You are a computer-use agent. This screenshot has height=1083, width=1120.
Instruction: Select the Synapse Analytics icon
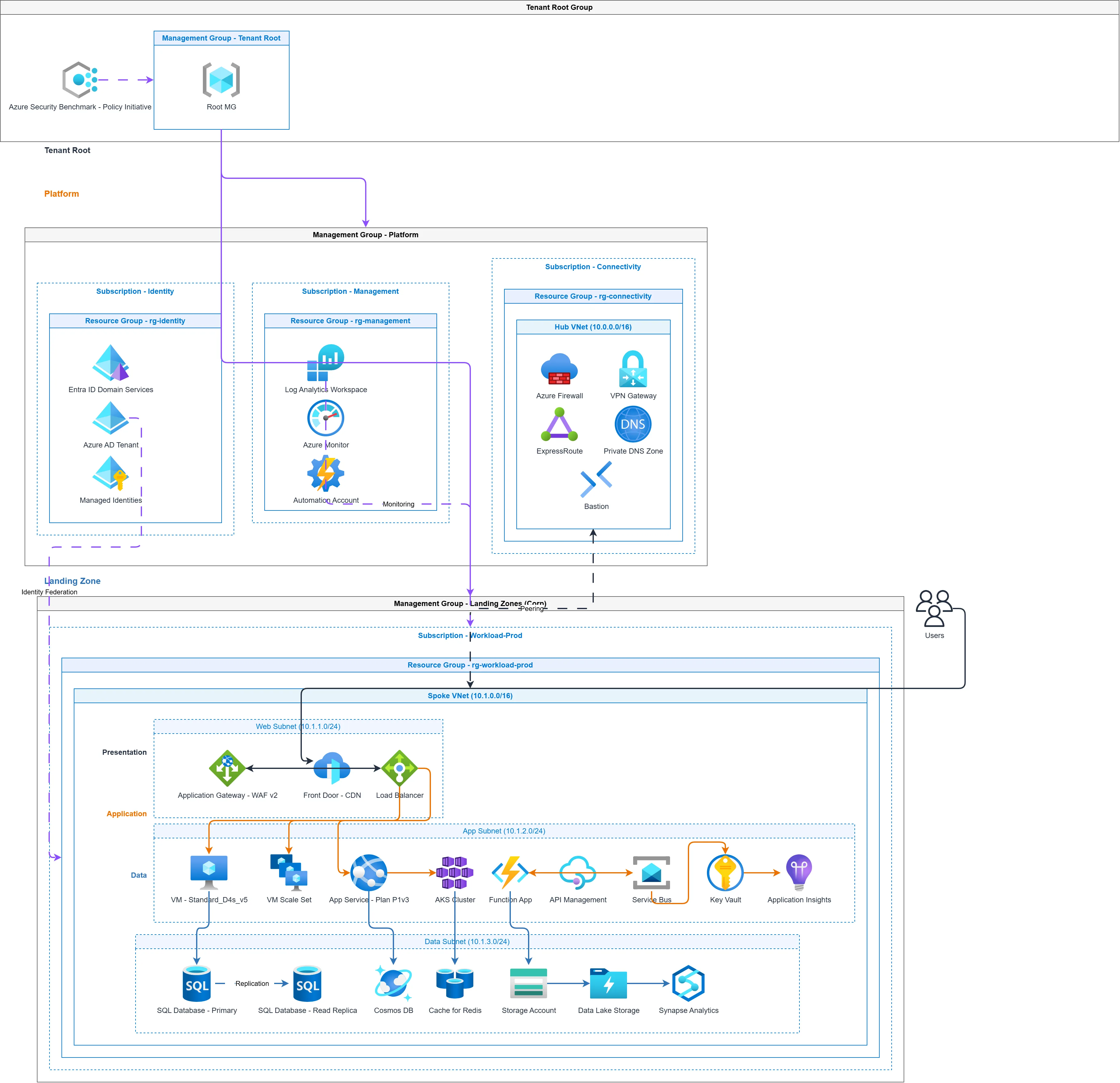coord(688,983)
